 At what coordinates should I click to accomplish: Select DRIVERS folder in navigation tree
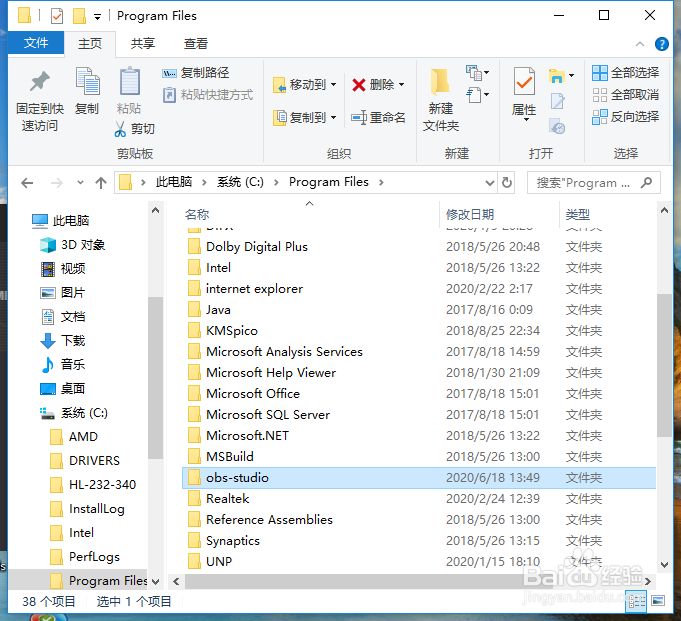(x=85, y=460)
